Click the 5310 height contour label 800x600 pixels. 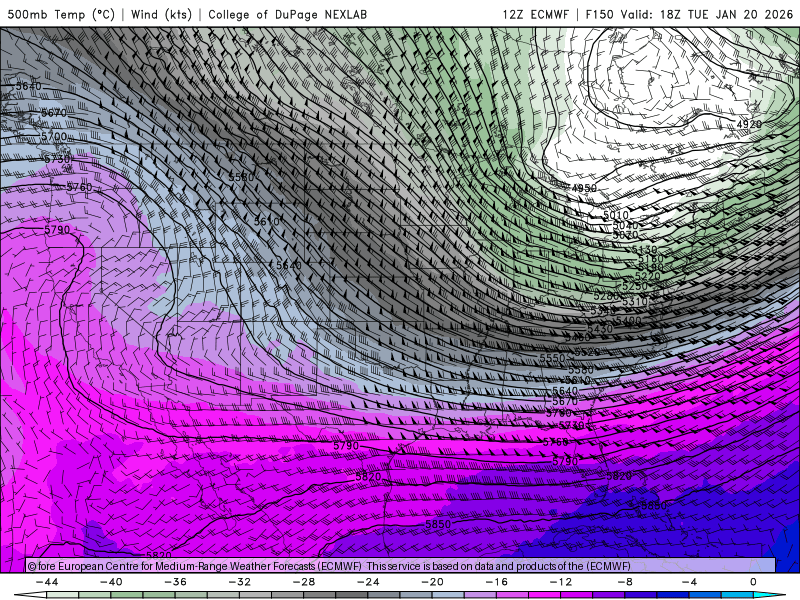[x=635, y=302]
